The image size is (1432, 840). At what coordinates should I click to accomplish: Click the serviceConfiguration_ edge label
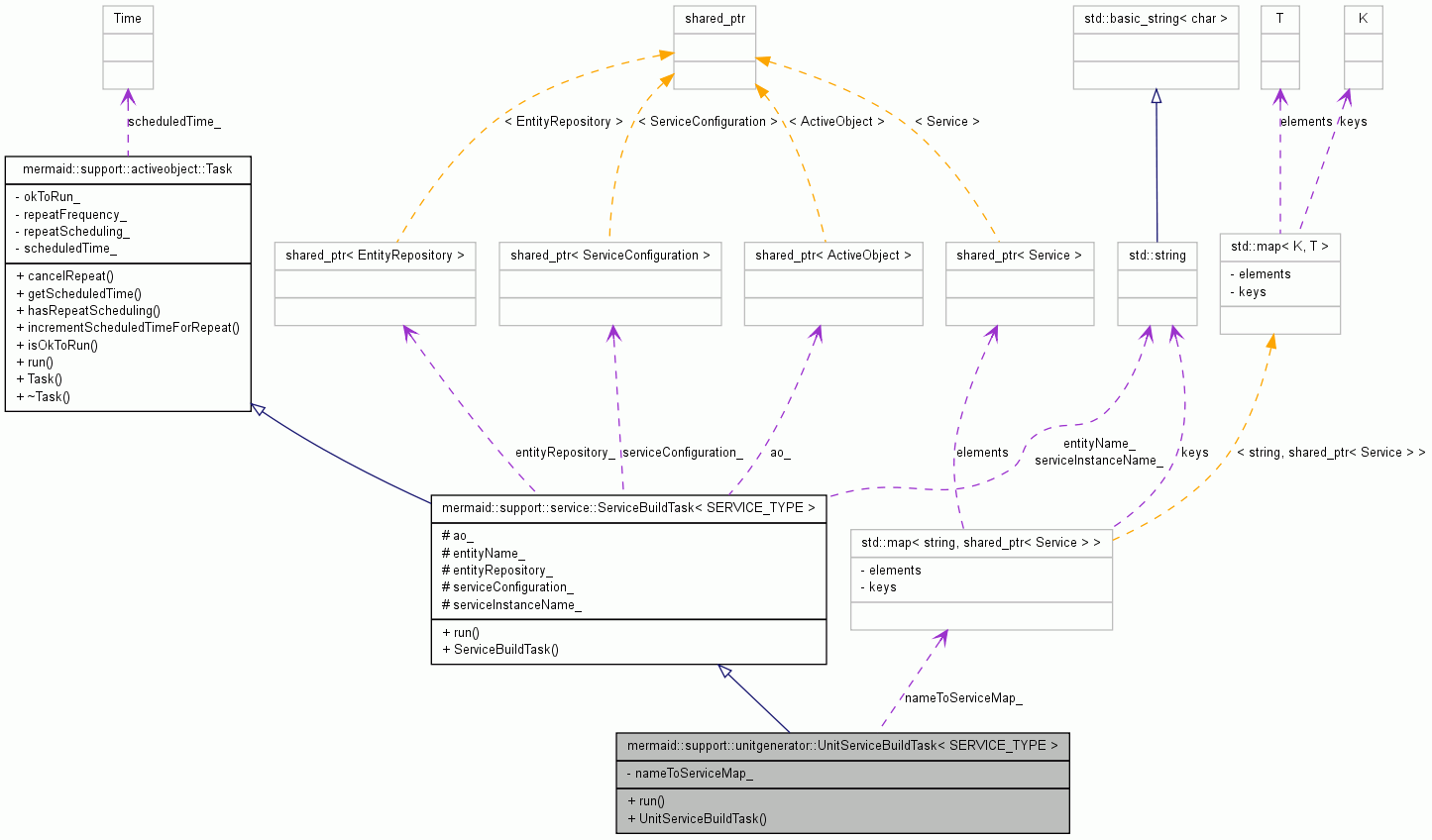[x=683, y=452]
